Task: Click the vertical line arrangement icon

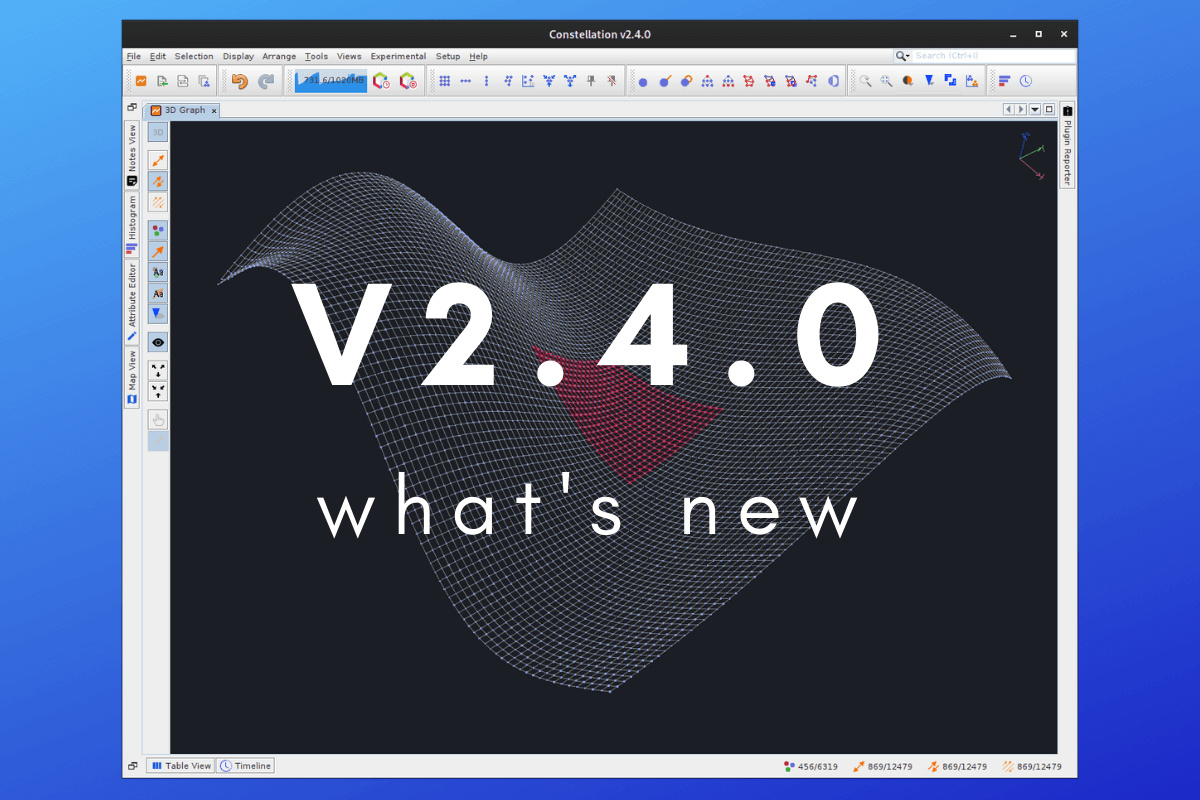Action: (x=487, y=82)
